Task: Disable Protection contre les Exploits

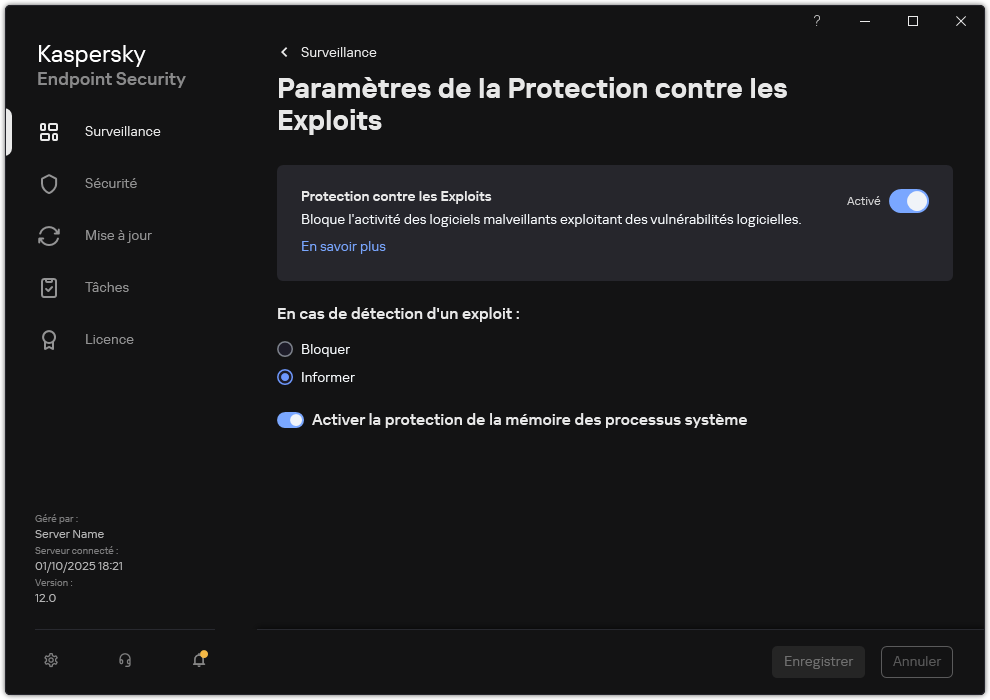Action: click(x=909, y=201)
